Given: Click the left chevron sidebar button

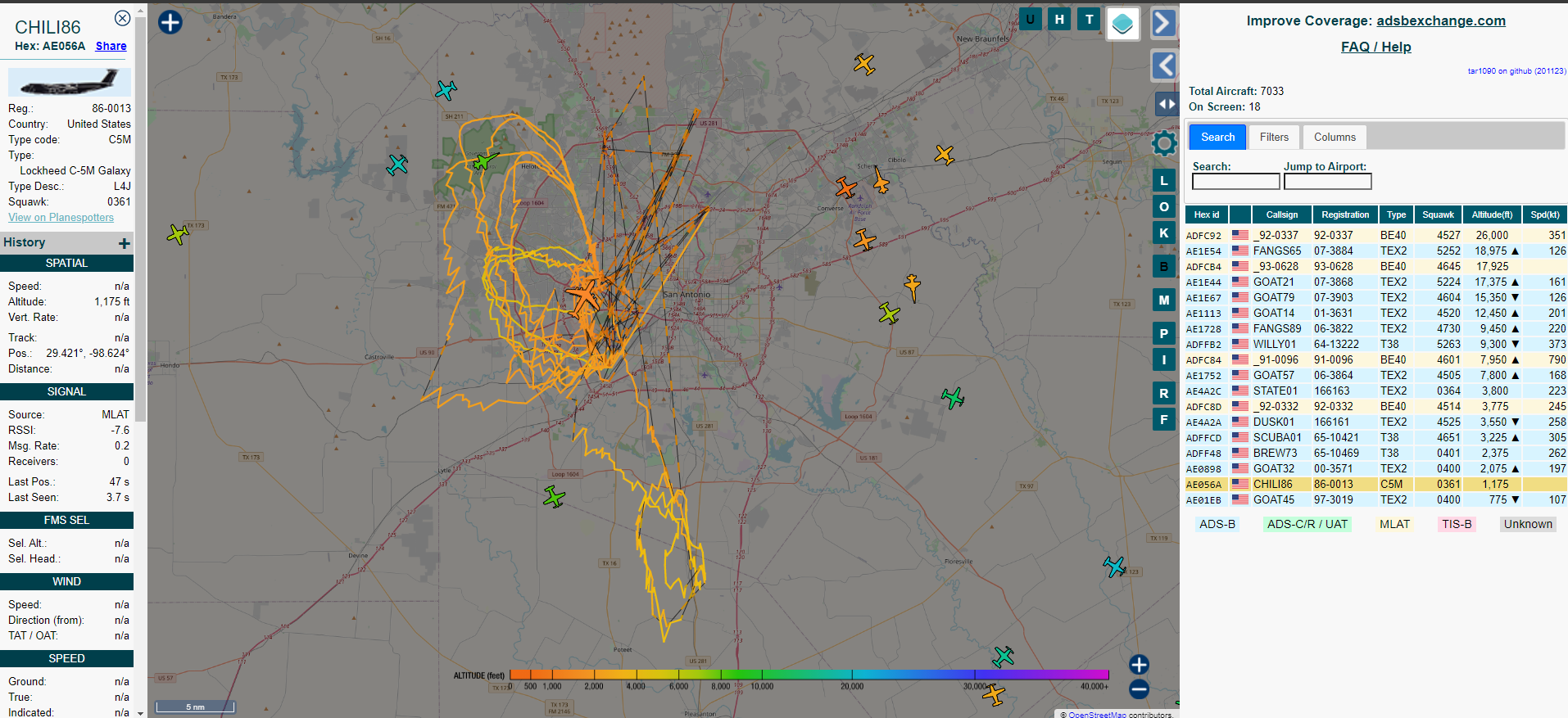Looking at the screenshot, I should [x=1164, y=65].
